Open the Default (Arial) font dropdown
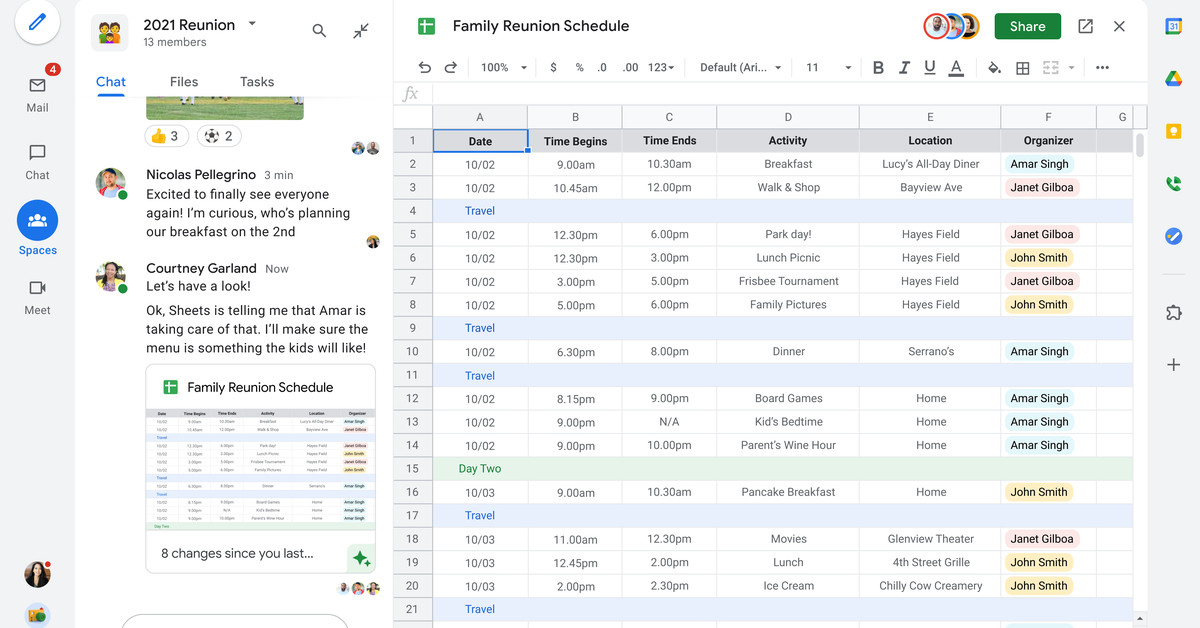 [x=740, y=67]
